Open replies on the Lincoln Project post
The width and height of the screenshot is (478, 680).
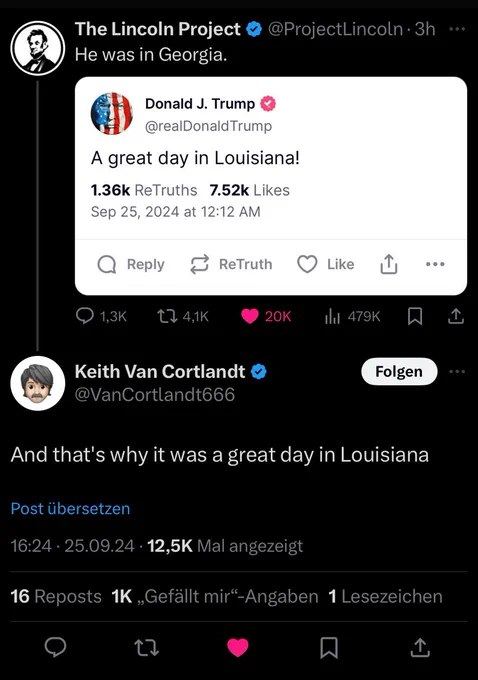101,316
